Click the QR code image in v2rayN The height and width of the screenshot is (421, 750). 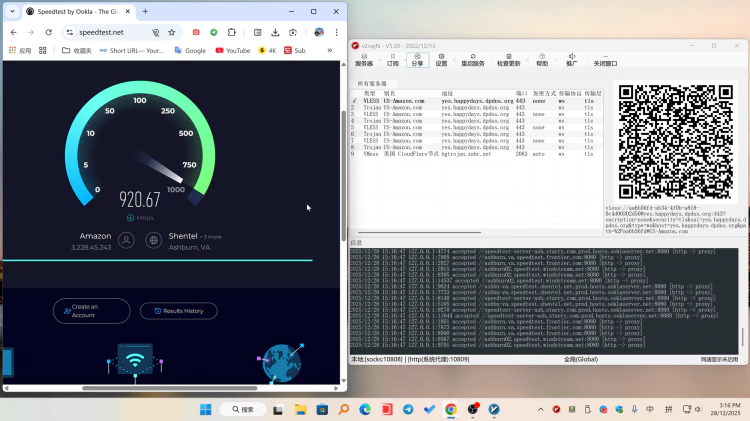pyautogui.click(x=676, y=142)
